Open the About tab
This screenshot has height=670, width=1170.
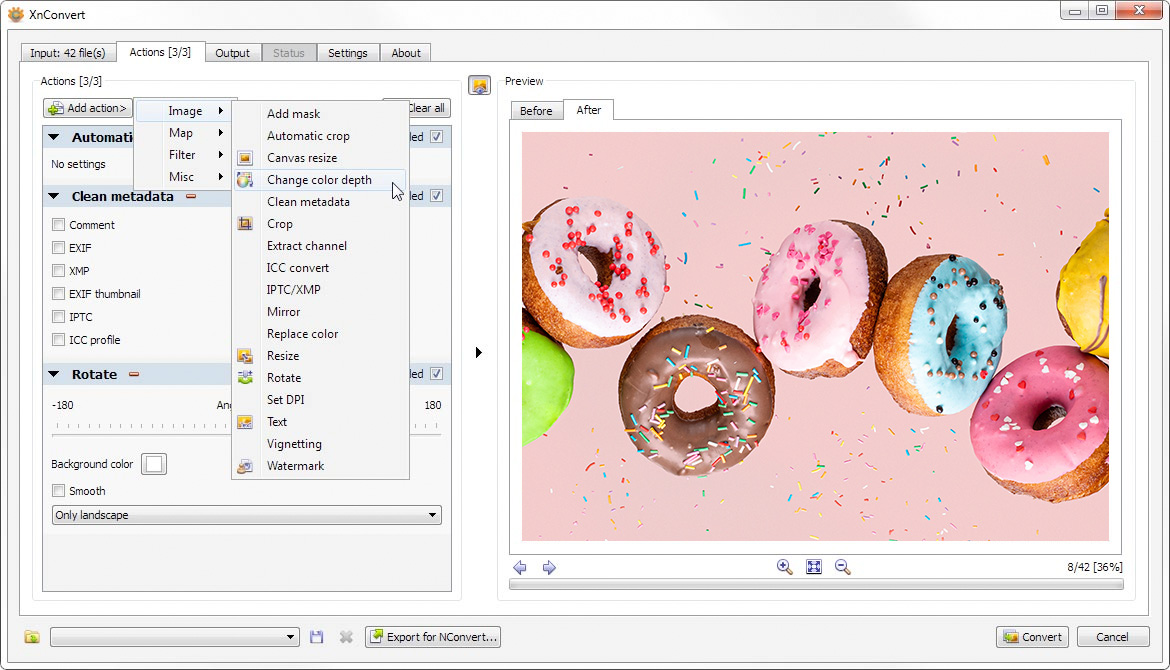tap(406, 53)
